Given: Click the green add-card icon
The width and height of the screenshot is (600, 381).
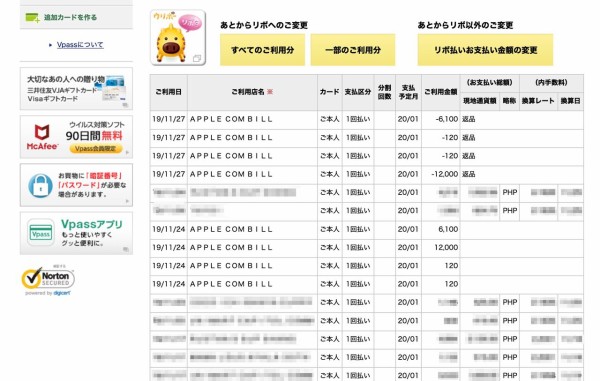Looking at the screenshot, I should point(33,18).
